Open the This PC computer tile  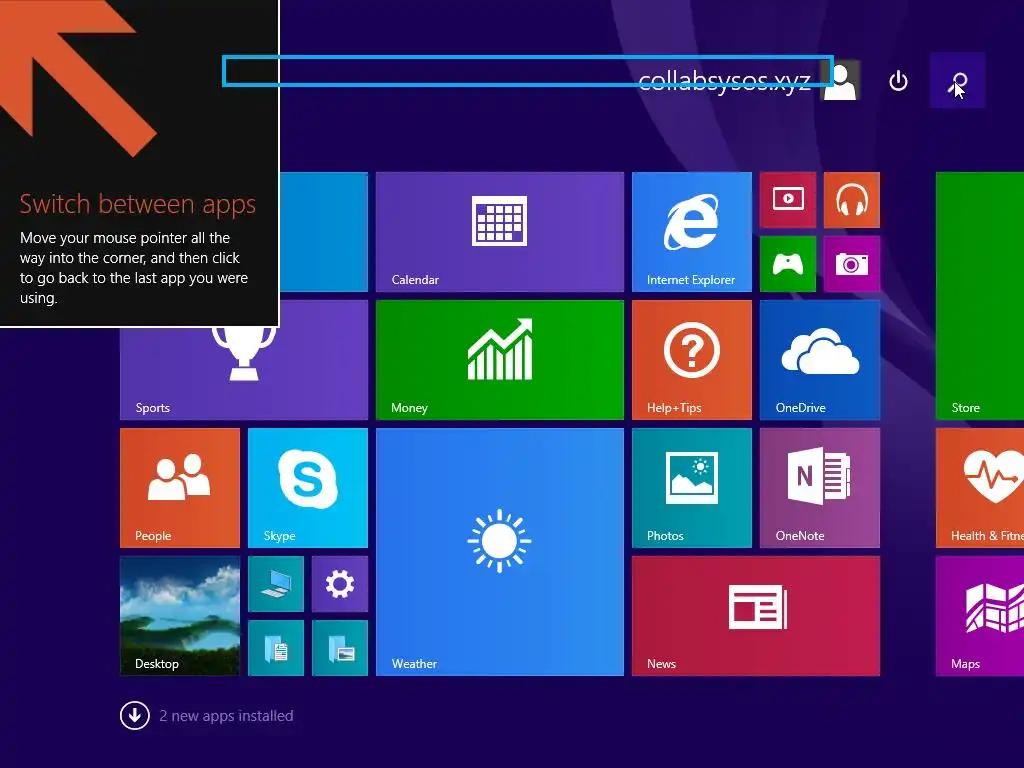point(276,584)
